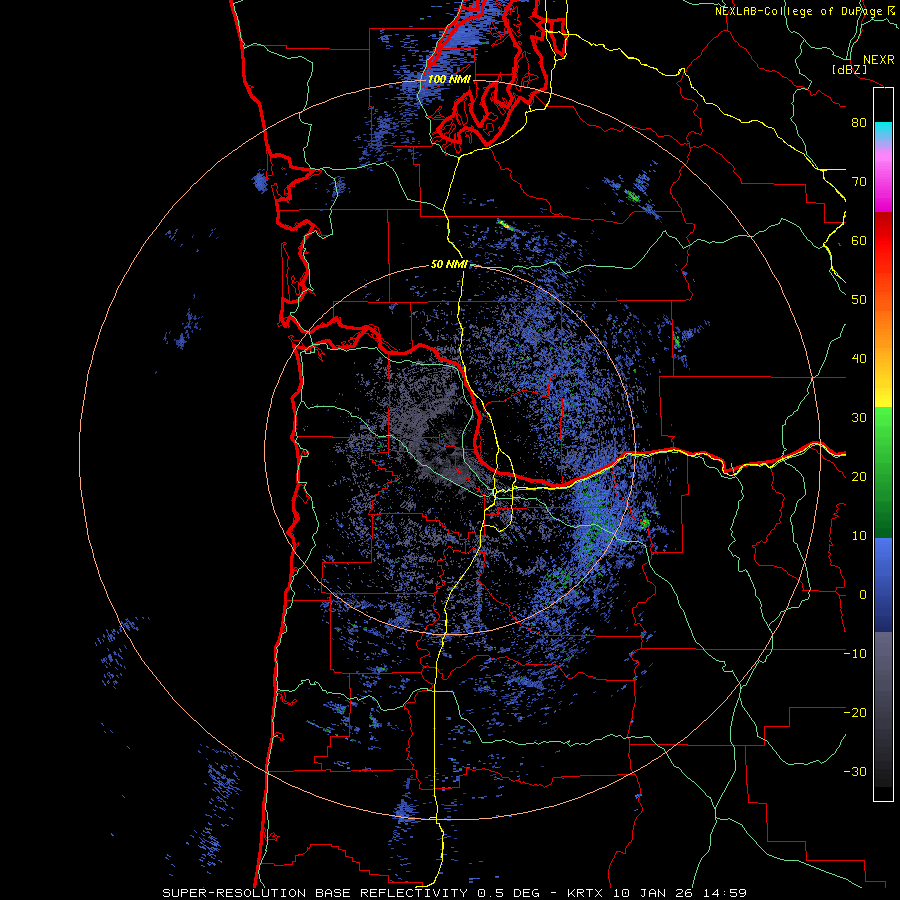Click the KRTX station identifier in caption
The width and height of the screenshot is (900, 900).
pyautogui.click(x=587, y=893)
